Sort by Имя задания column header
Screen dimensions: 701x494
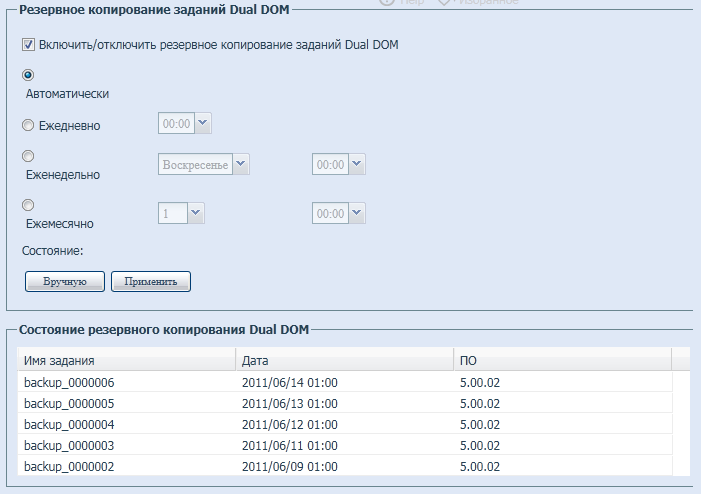point(127,360)
